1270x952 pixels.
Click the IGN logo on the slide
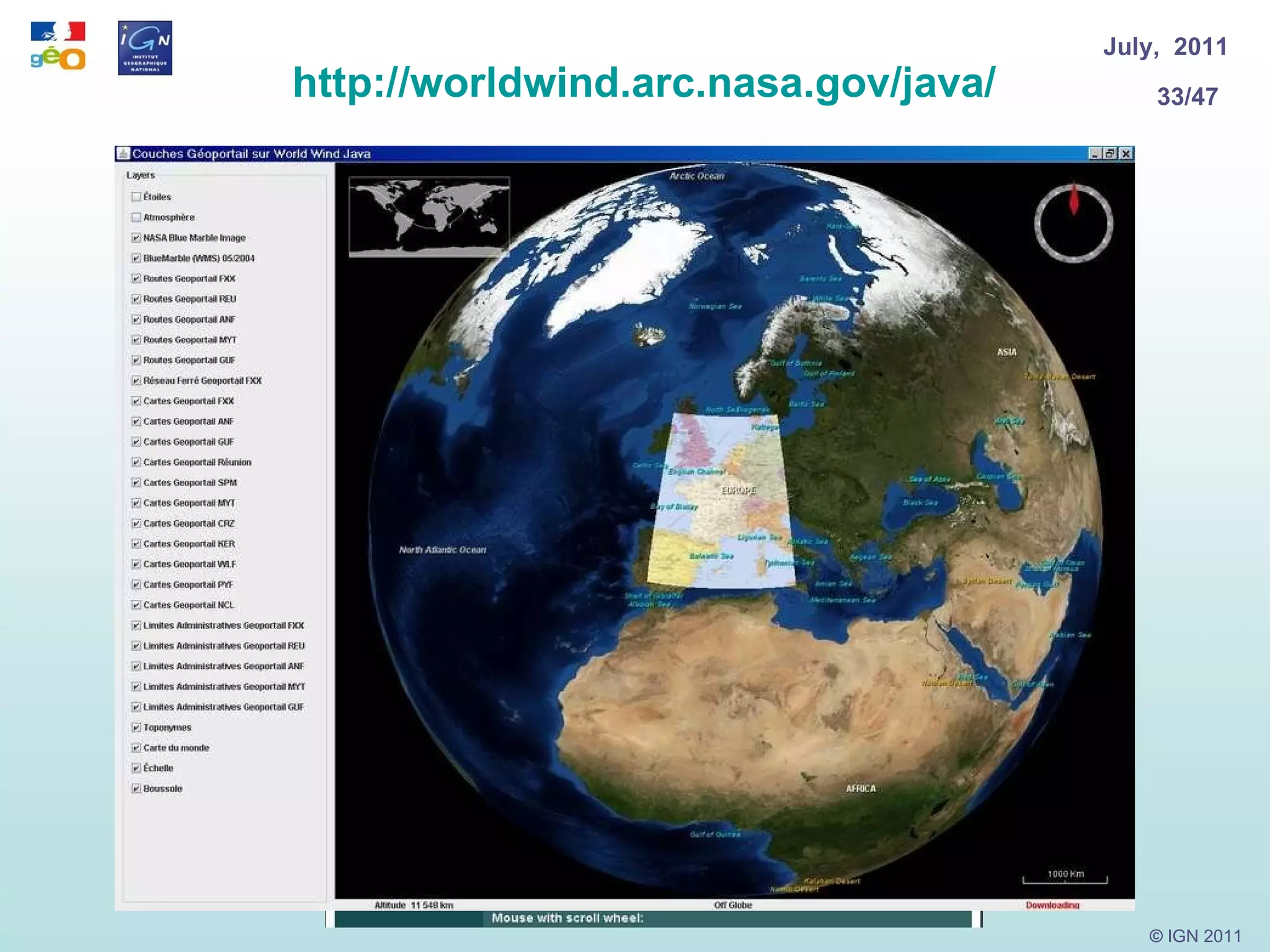[145, 48]
